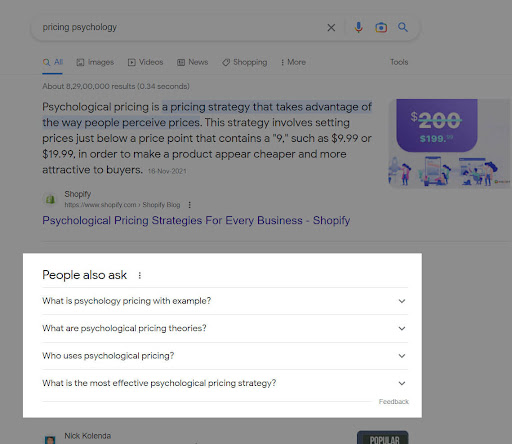Clear the search box with X icon
This screenshot has width=512, height=444.
click(331, 28)
